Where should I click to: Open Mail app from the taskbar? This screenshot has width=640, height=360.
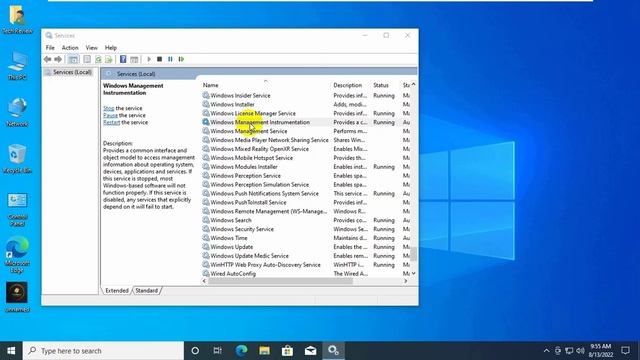[x=311, y=351]
